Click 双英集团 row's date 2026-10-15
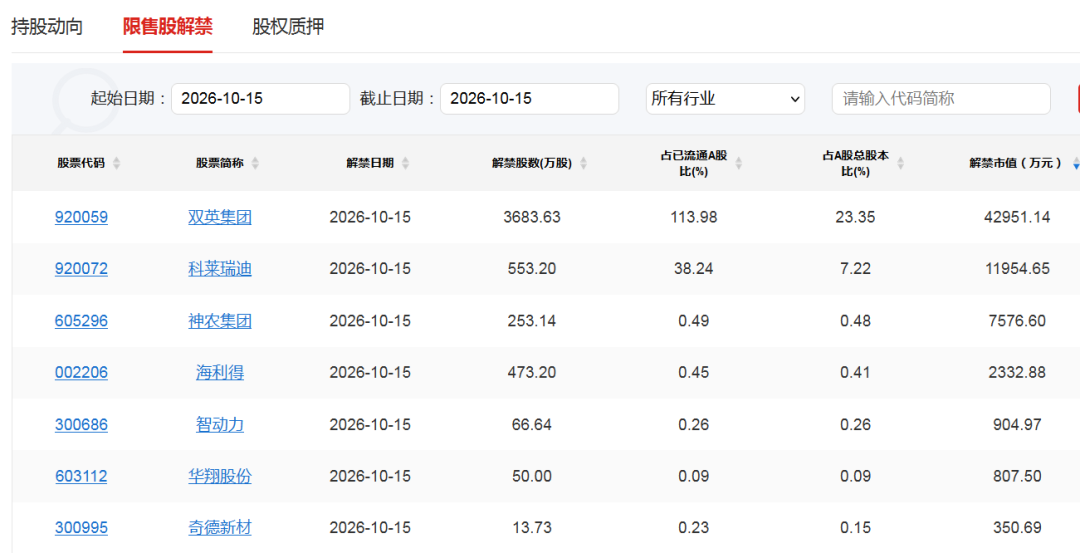Screen dimensions: 1080x553 click(x=370, y=217)
